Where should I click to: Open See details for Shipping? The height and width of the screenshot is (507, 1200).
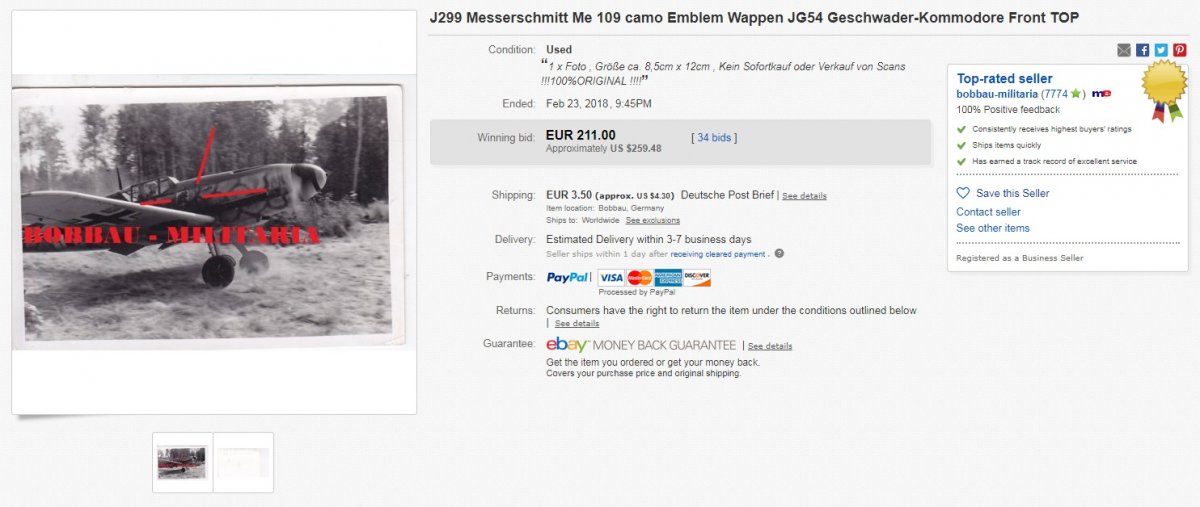pos(804,196)
